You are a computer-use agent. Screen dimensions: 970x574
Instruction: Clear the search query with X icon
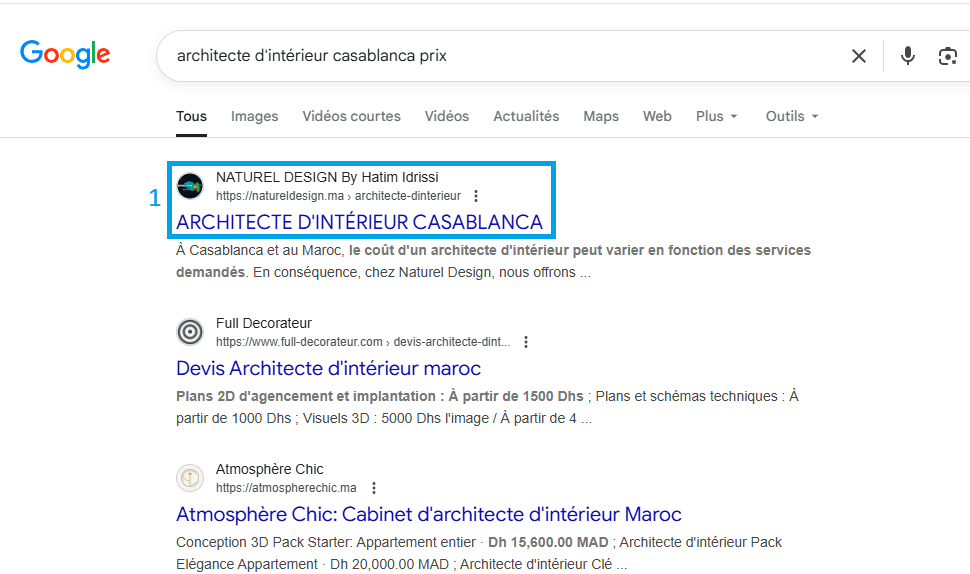pos(858,56)
